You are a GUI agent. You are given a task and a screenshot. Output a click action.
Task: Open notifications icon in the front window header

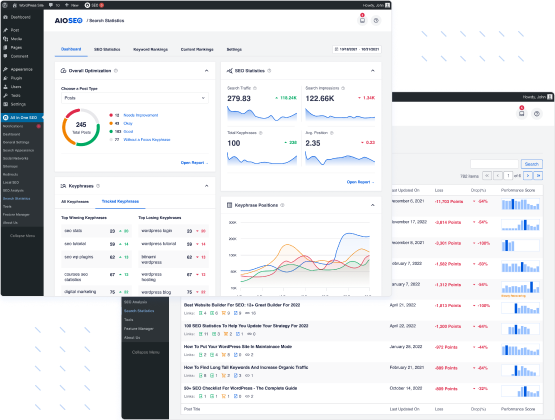(x=362, y=20)
